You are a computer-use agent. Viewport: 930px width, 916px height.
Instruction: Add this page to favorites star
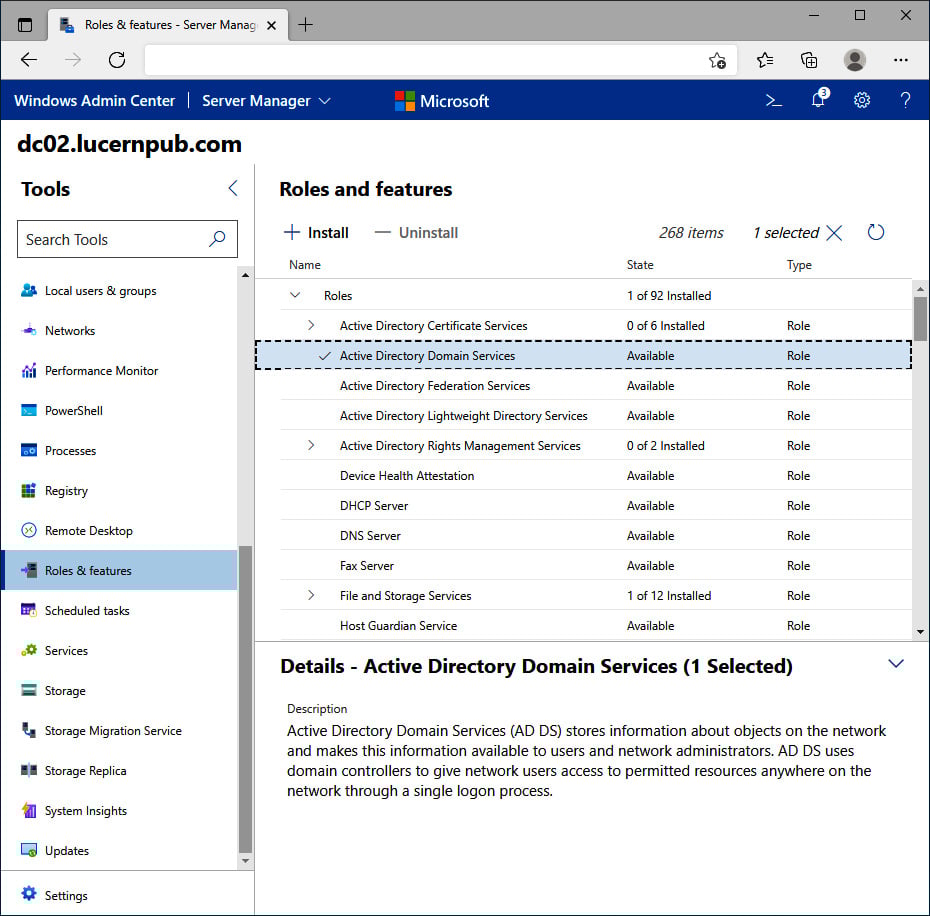[x=717, y=60]
